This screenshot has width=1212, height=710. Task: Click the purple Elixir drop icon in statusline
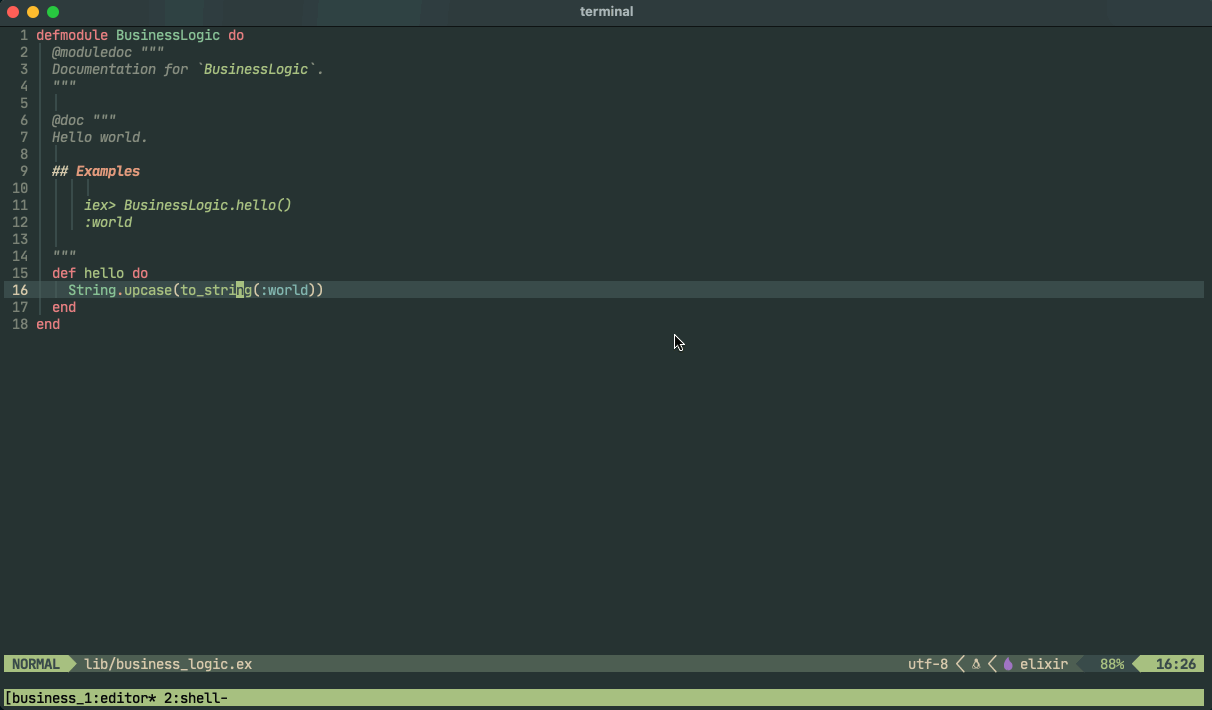(1008, 664)
